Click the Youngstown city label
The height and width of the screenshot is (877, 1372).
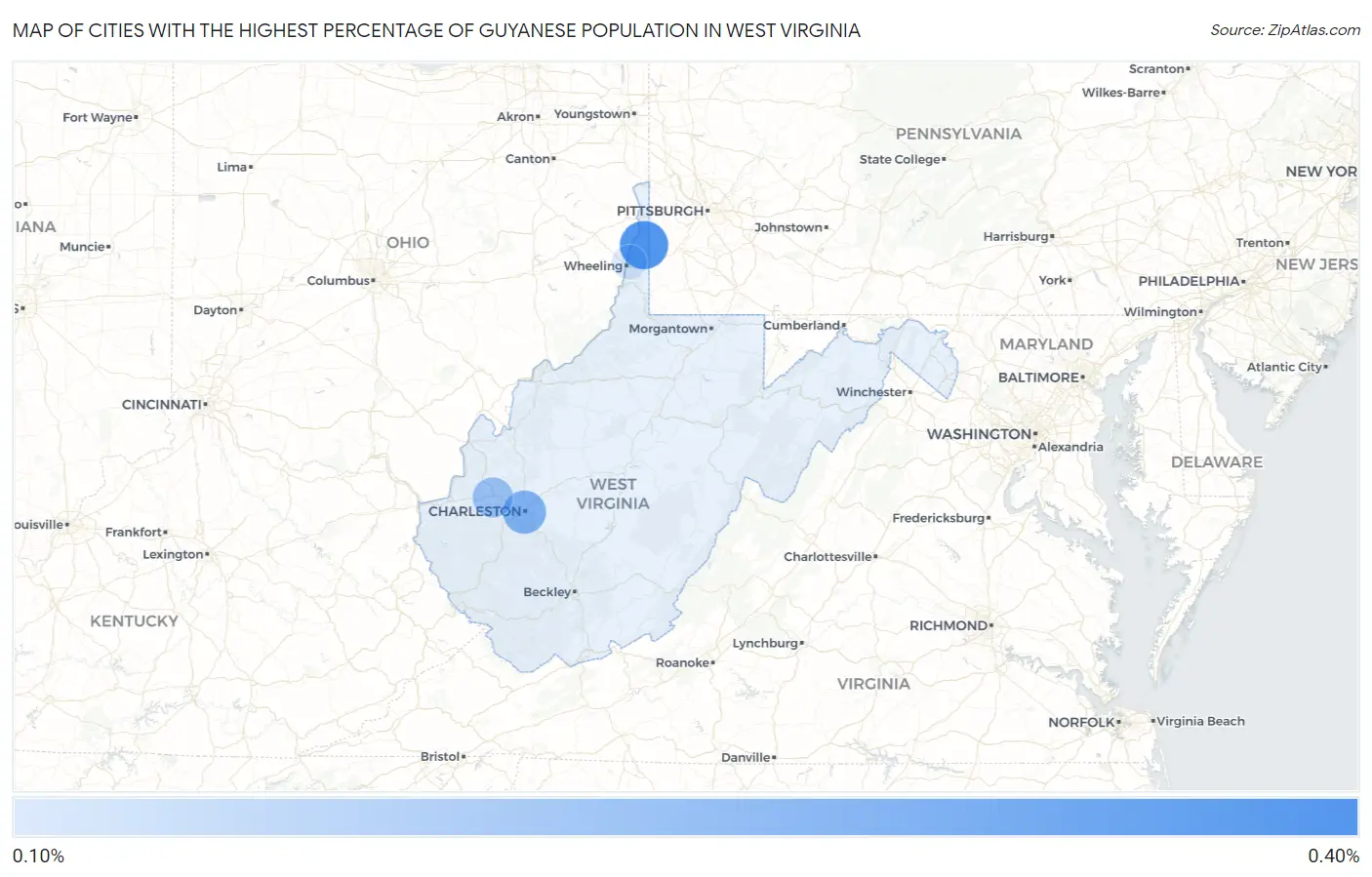[x=592, y=114]
